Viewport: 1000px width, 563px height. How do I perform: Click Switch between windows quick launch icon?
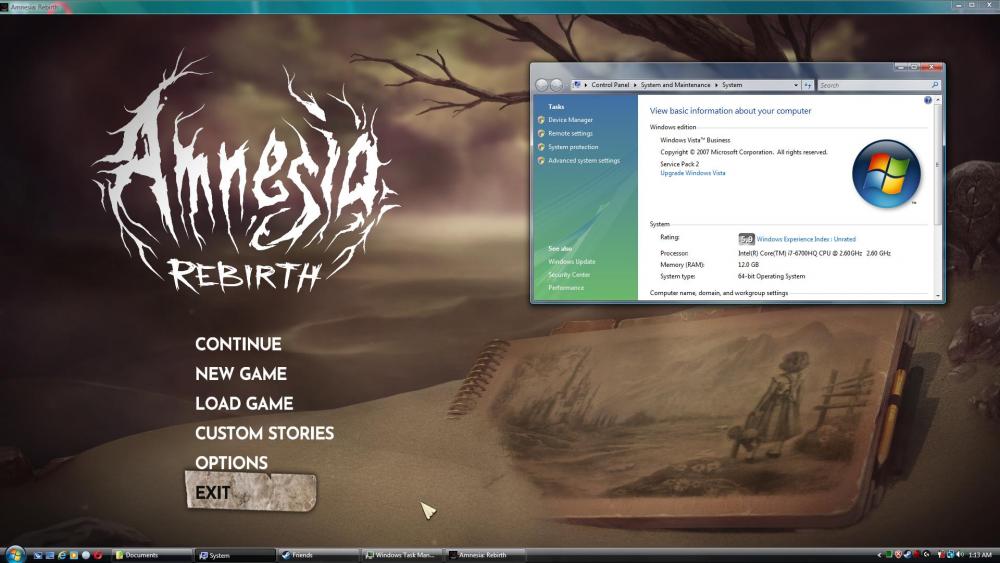50,555
